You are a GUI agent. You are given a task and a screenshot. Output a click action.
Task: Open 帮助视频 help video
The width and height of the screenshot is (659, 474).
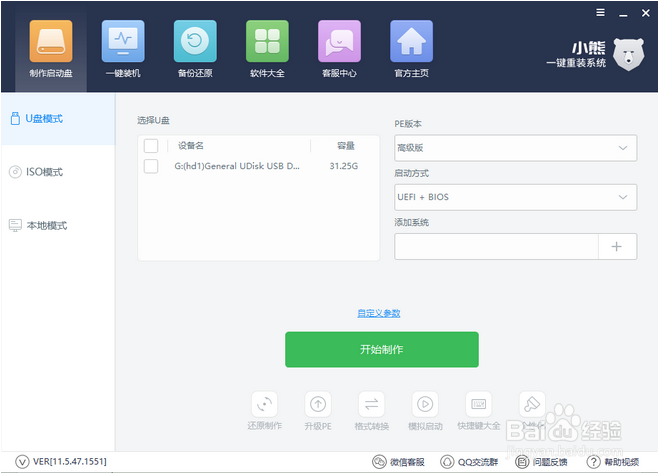(x=613, y=462)
